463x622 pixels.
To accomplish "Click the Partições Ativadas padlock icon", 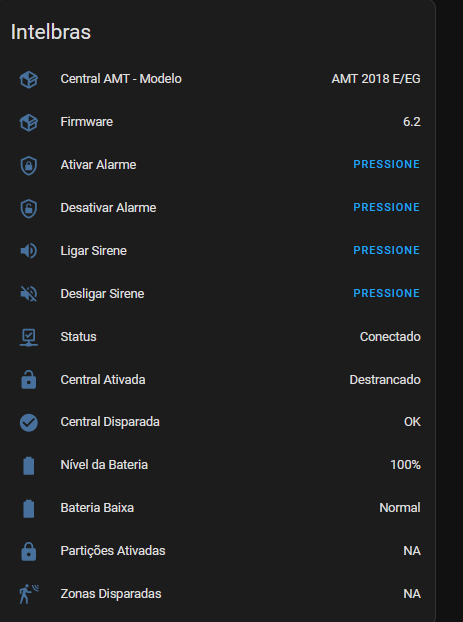I will [x=29, y=551].
